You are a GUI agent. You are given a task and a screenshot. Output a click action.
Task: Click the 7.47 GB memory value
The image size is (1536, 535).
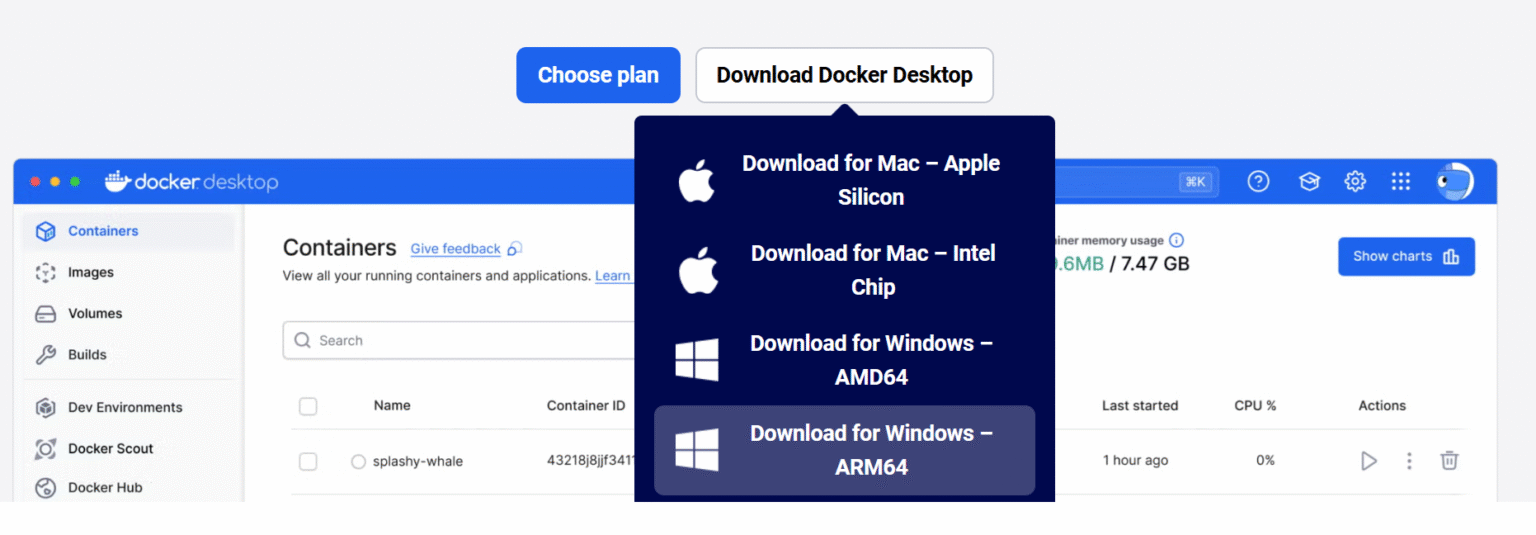1155,264
